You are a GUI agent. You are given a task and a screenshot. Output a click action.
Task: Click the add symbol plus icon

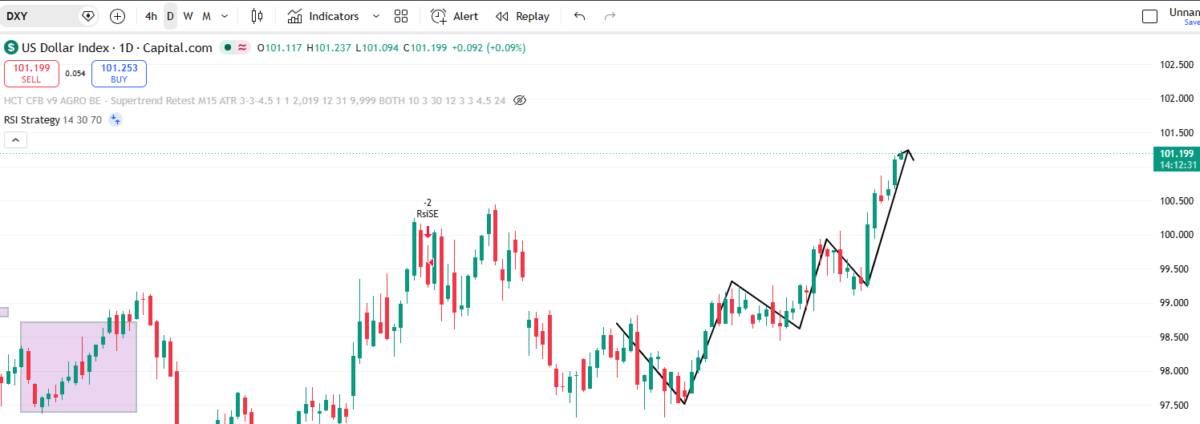point(117,16)
